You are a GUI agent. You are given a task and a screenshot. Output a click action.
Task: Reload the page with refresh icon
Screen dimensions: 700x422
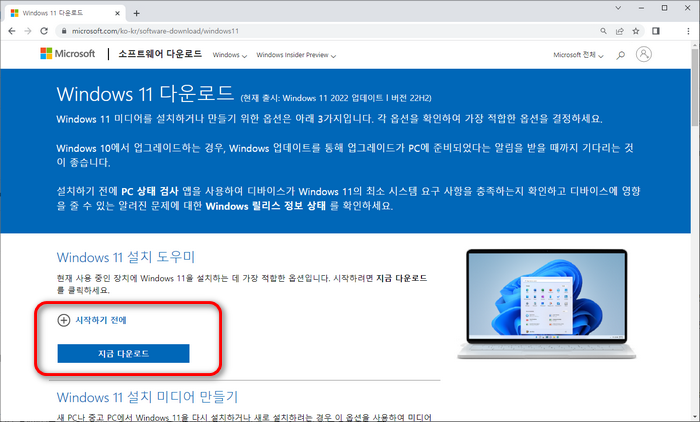(44, 31)
